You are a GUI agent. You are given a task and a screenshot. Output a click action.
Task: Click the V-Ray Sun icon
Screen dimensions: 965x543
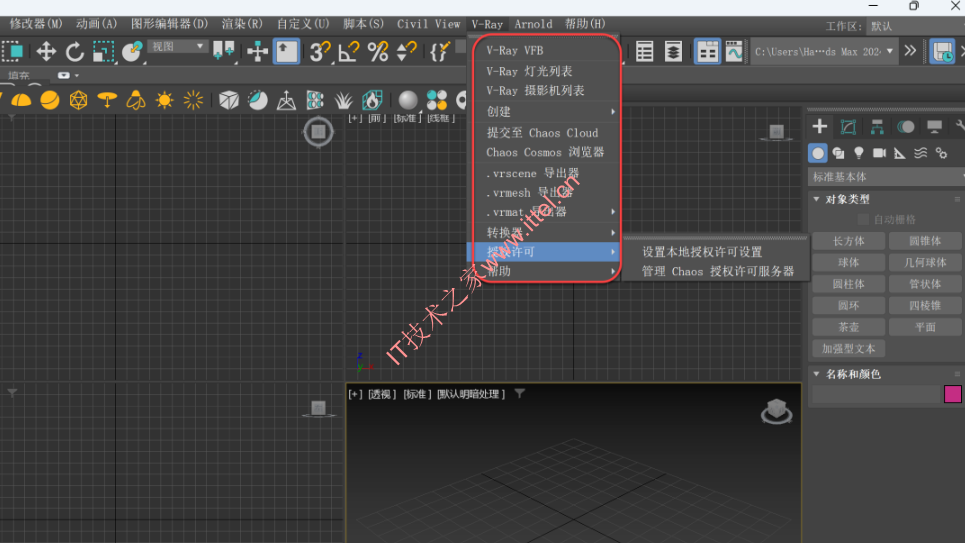[x=164, y=100]
